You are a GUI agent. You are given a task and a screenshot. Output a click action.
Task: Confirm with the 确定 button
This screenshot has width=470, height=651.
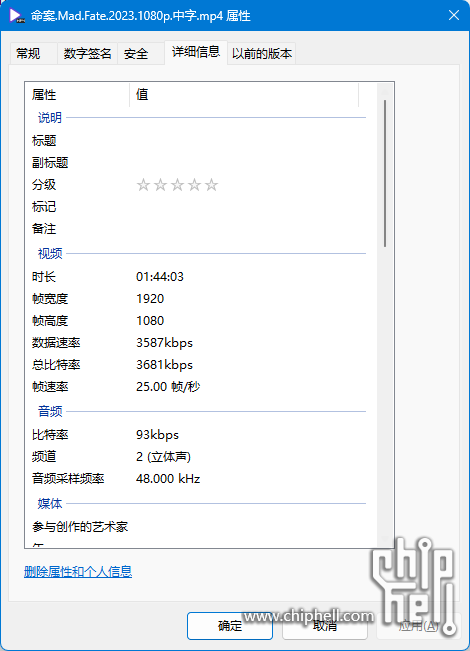tap(230, 626)
